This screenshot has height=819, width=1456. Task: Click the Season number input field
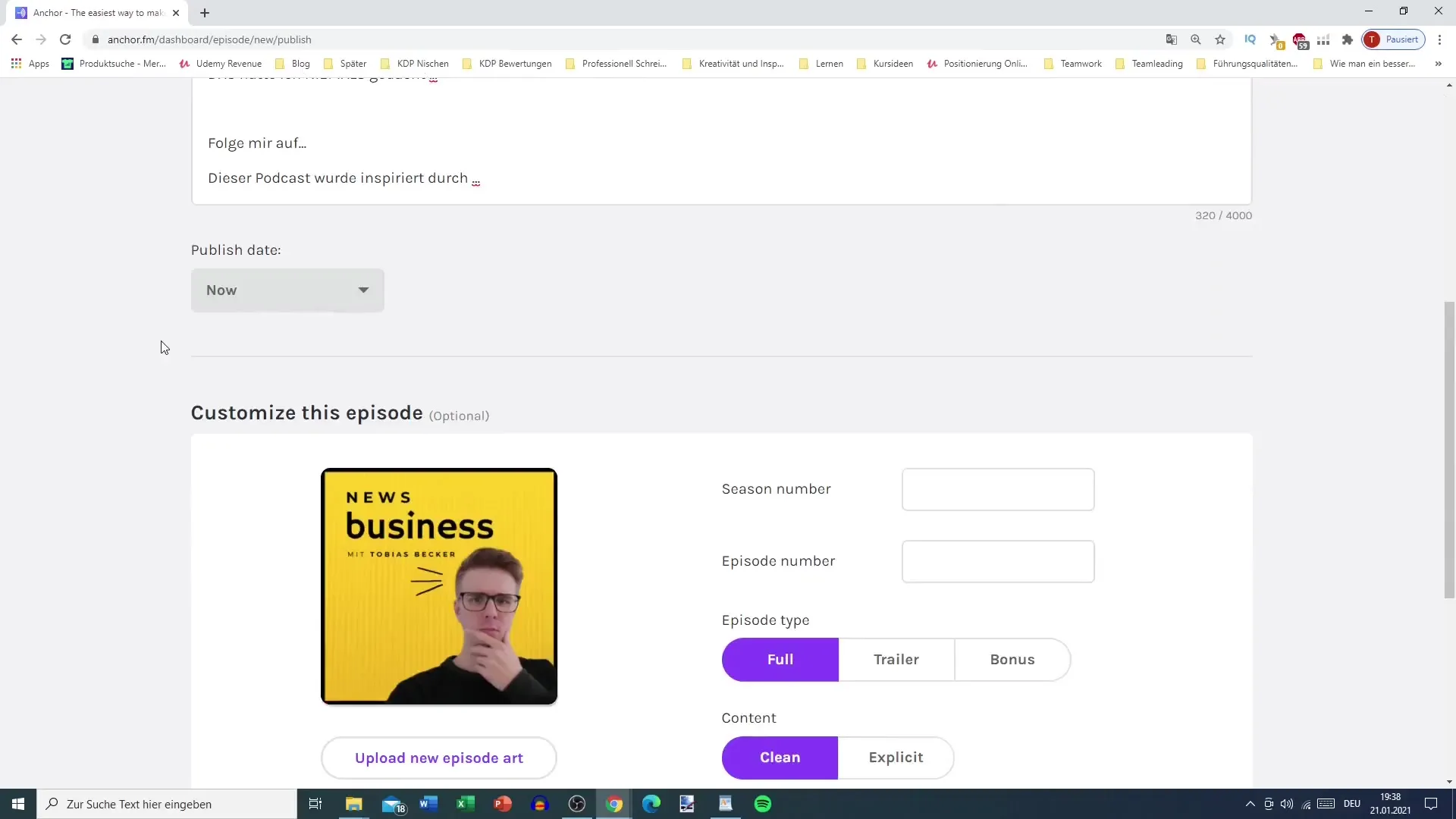coord(998,489)
